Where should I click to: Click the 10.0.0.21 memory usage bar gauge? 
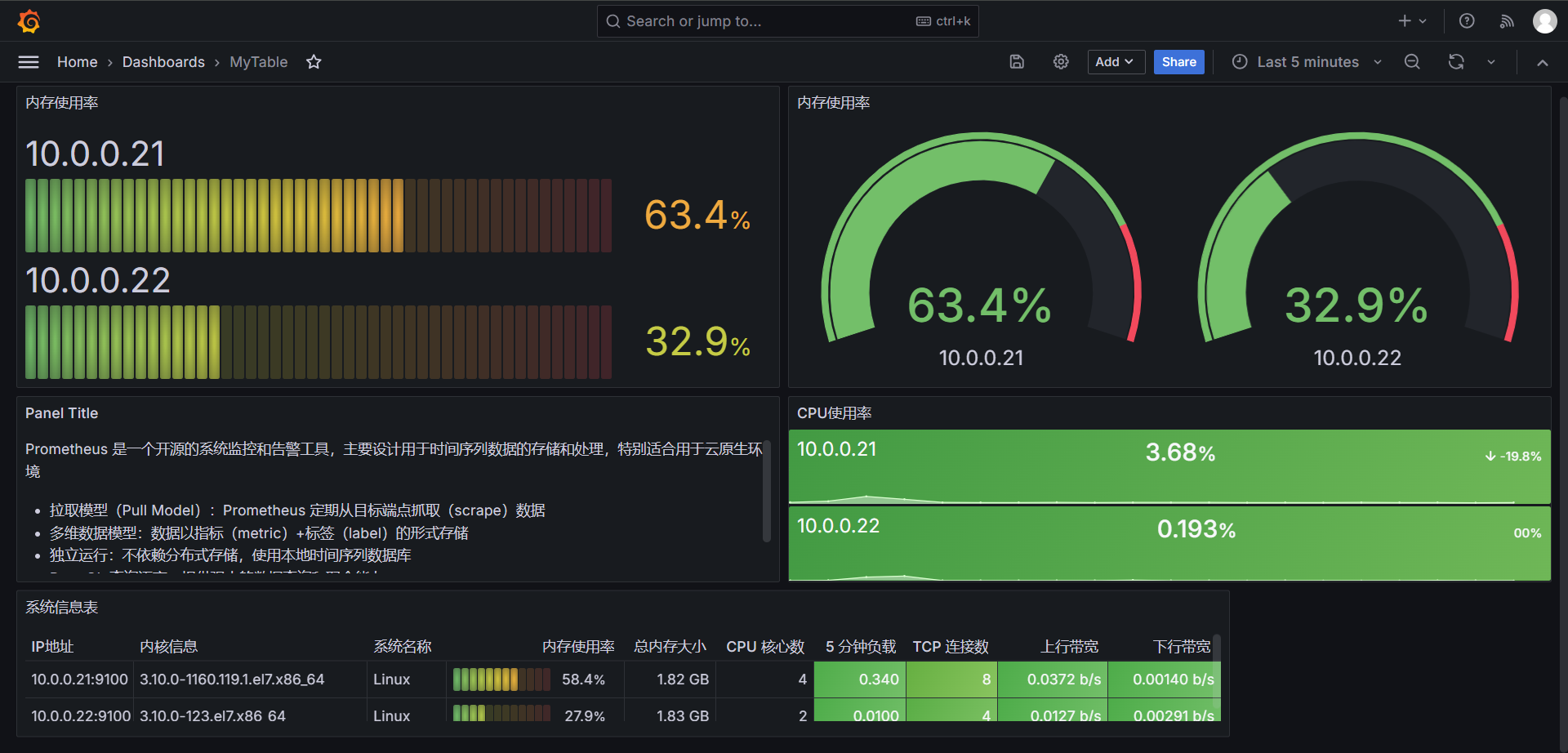(x=318, y=216)
